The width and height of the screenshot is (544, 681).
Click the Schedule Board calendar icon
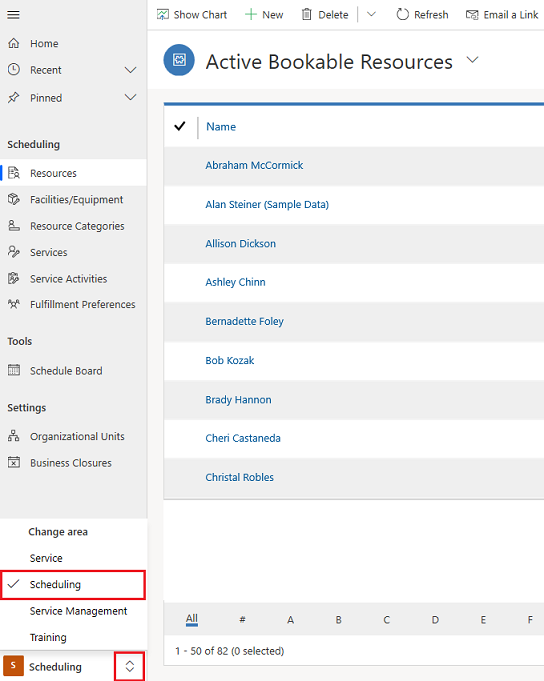point(14,370)
